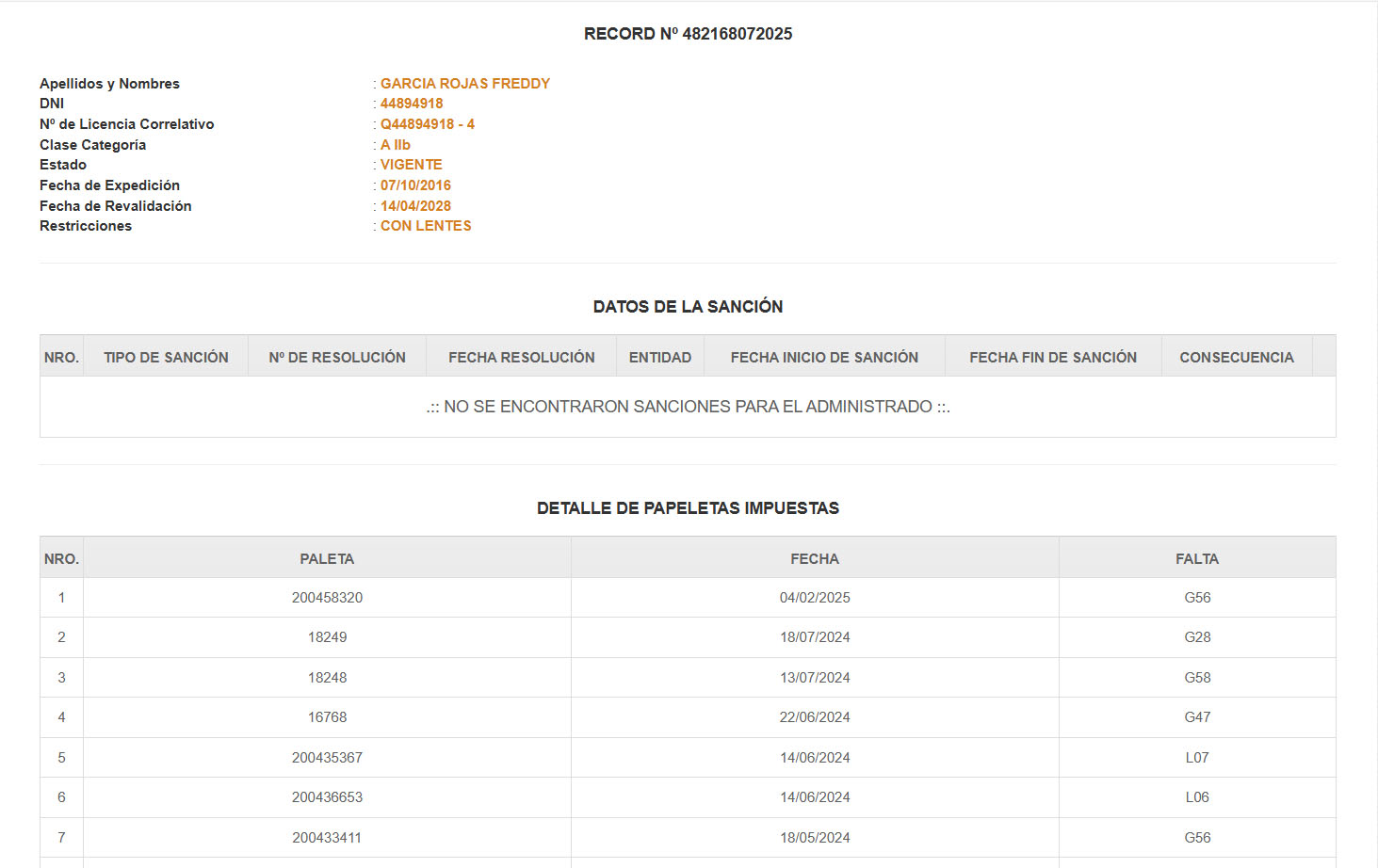Select the name GARCIA ROJAS FREDDY
The width and height of the screenshot is (1378, 868).
[x=464, y=84]
